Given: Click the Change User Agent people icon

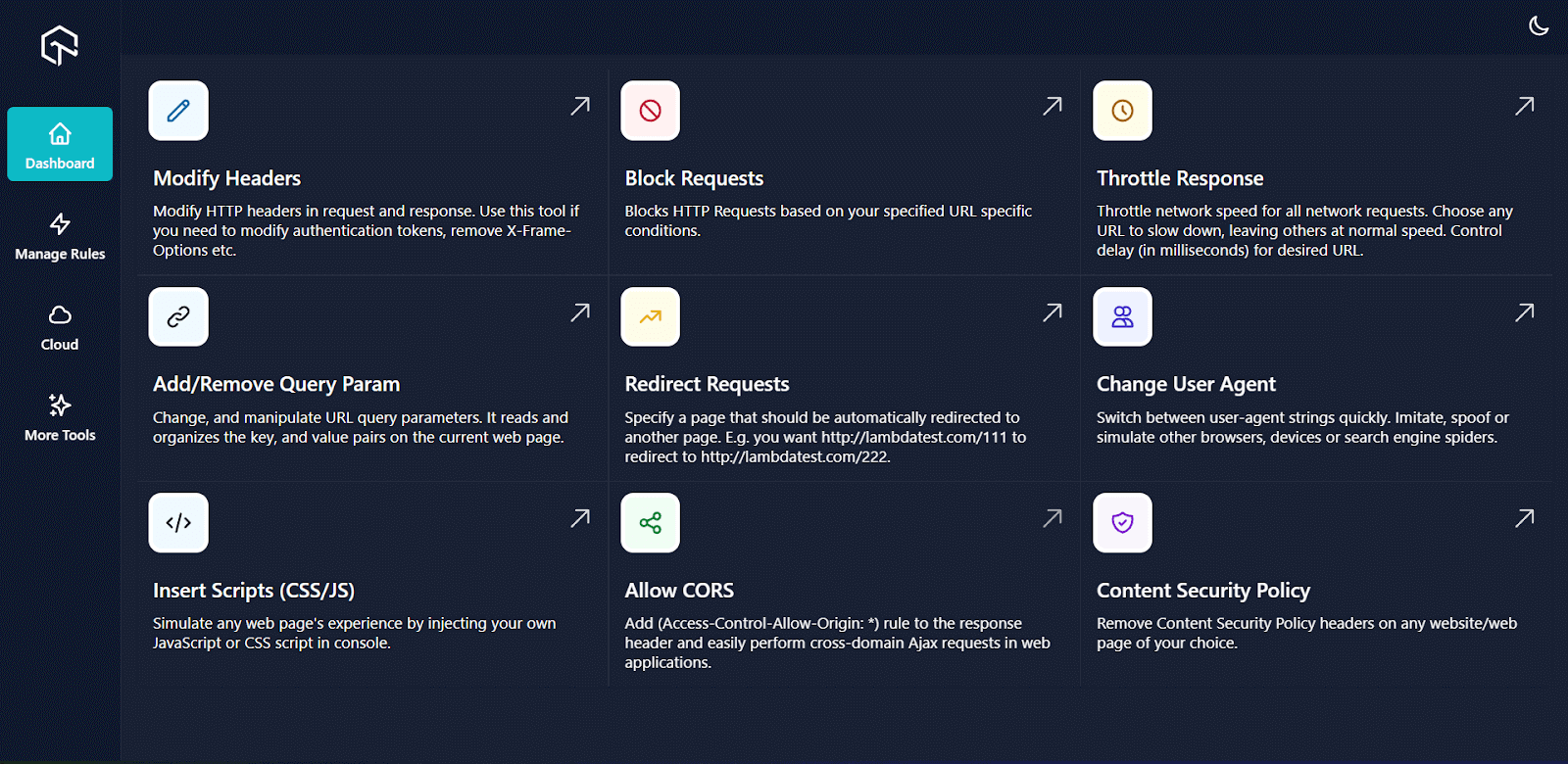Looking at the screenshot, I should pos(1122,316).
